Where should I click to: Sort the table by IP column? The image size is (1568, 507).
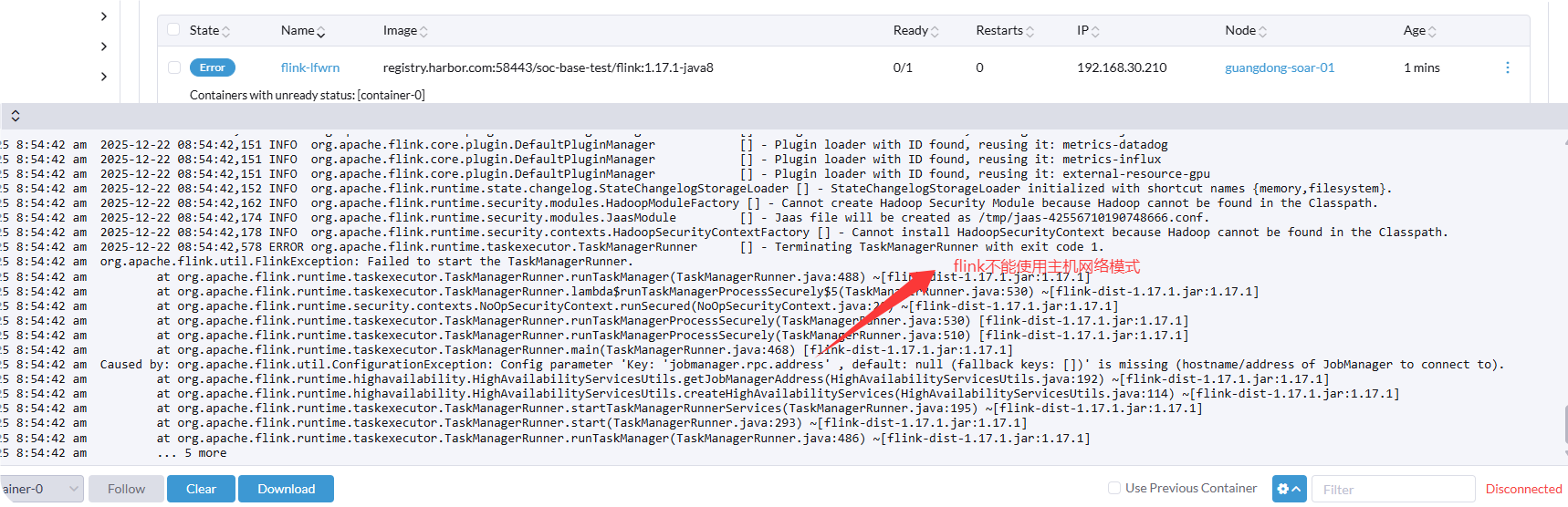point(1089,30)
